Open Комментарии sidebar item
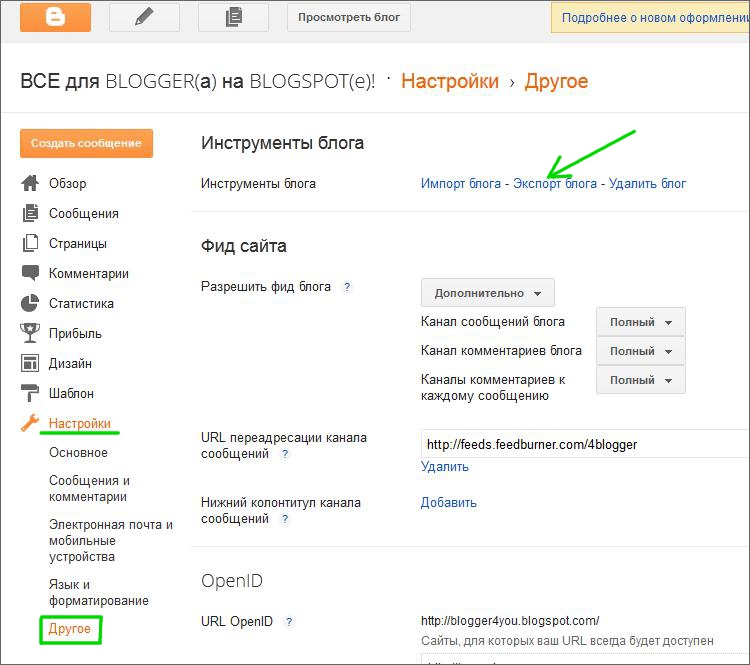750x665 pixels. [89, 274]
